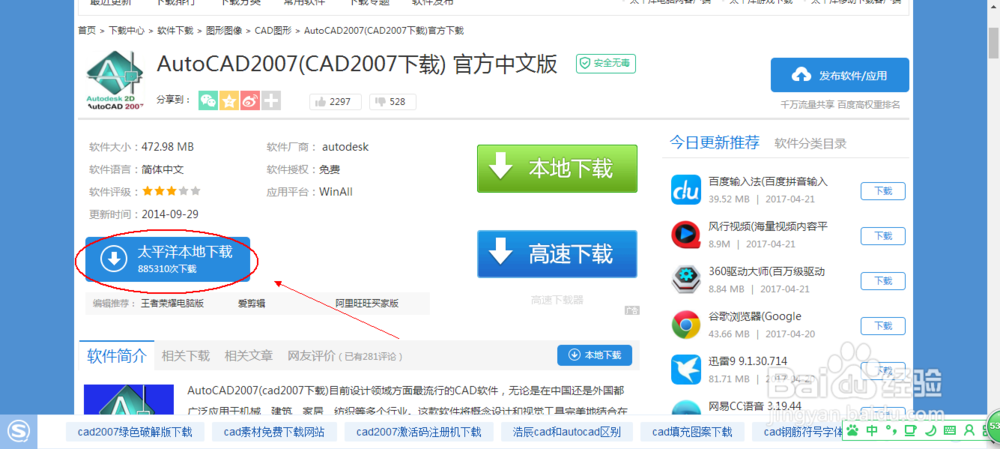Go to 图形图像 breadcrumb link
This screenshot has width=1000, height=449.
[224, 30]
